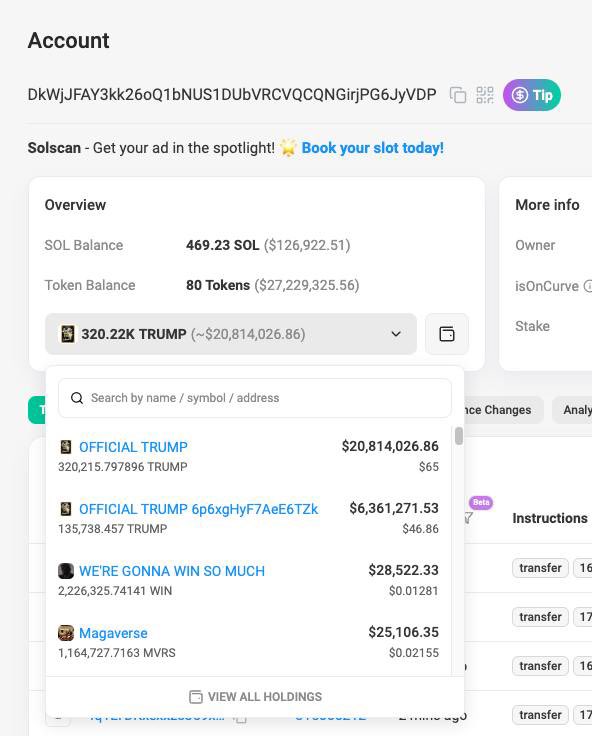Open the OFFICIAL TRUMP 6p6xgHyF7AeE6TZk link
The height and width of the screenshot is (736, 592).
[198, 509]
